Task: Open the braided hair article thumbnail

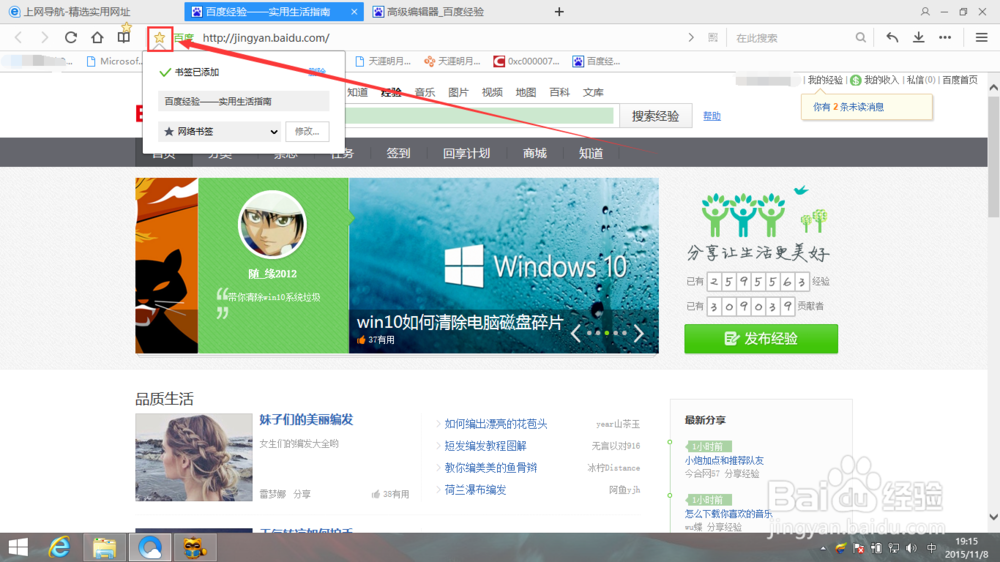Action: click(x=194, y=457)
